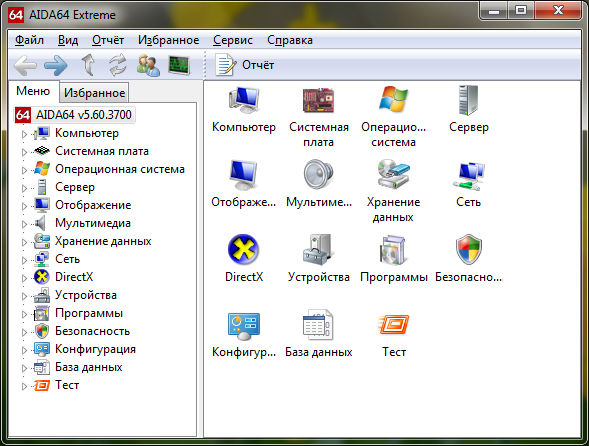Expand the Компьютер tree node
Screen dimensions: 589x446
click(x=24, y=134)
